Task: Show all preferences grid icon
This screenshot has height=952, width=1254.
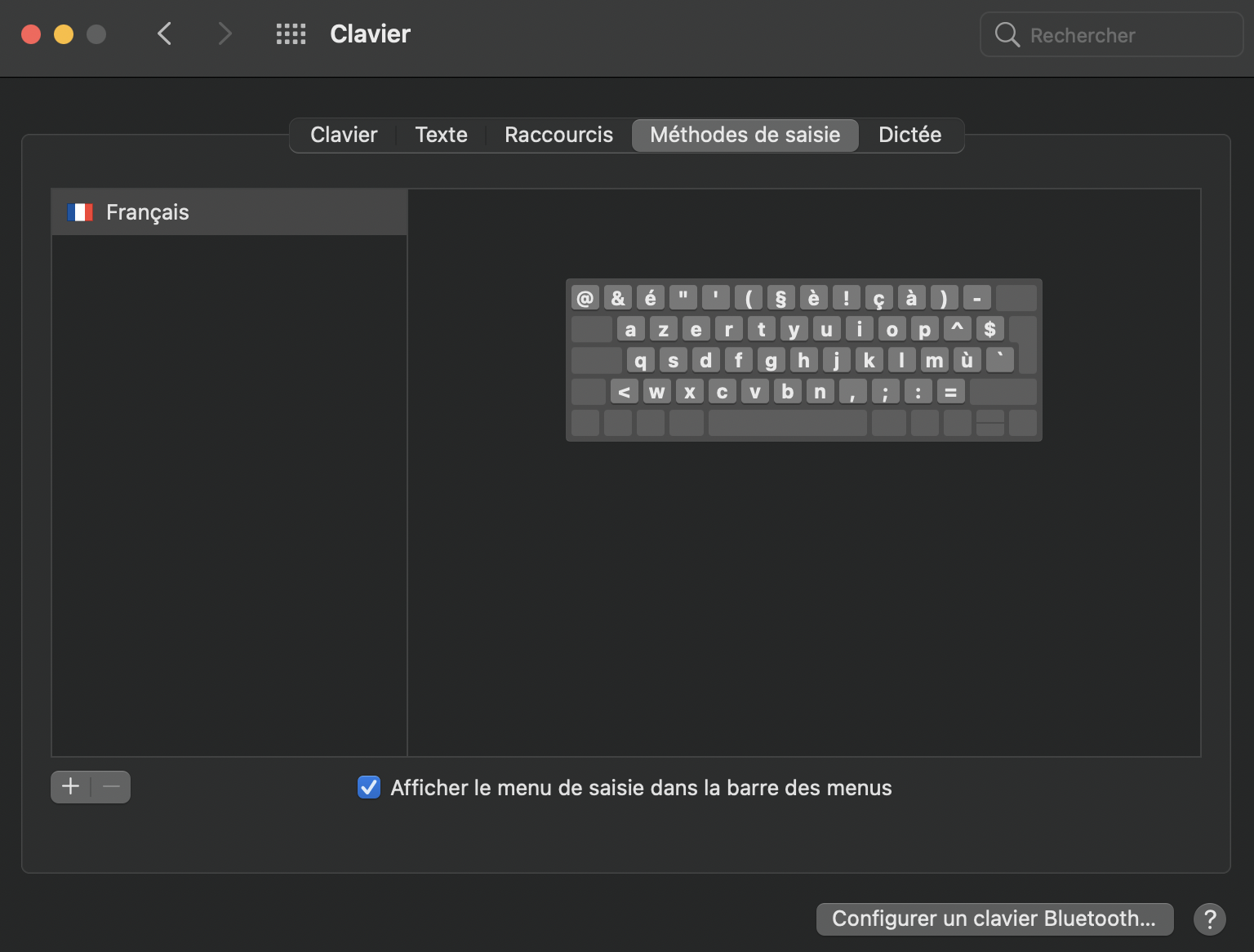Action: tap(291, 34)
